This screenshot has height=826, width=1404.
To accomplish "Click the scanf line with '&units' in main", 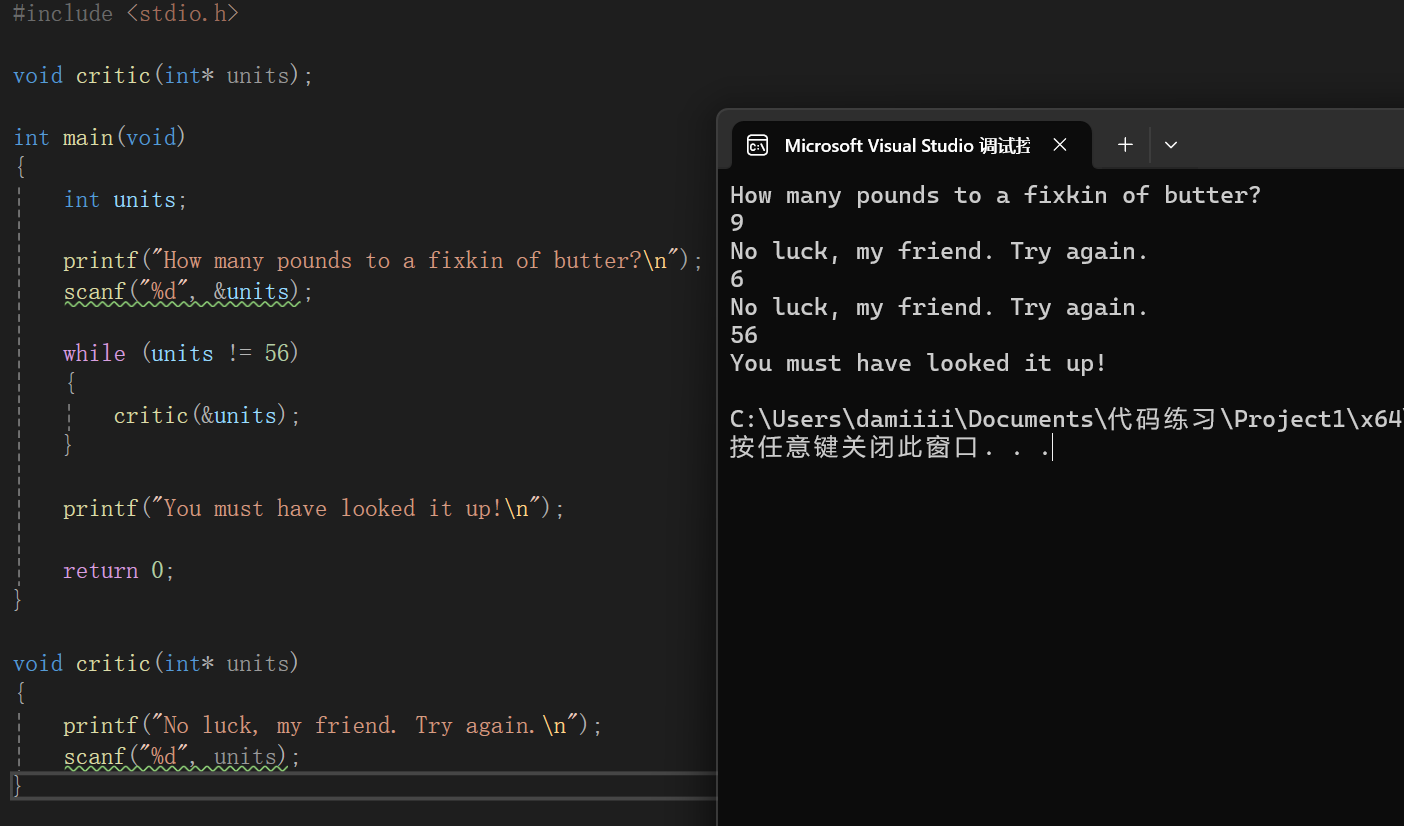I will (188, 292).
